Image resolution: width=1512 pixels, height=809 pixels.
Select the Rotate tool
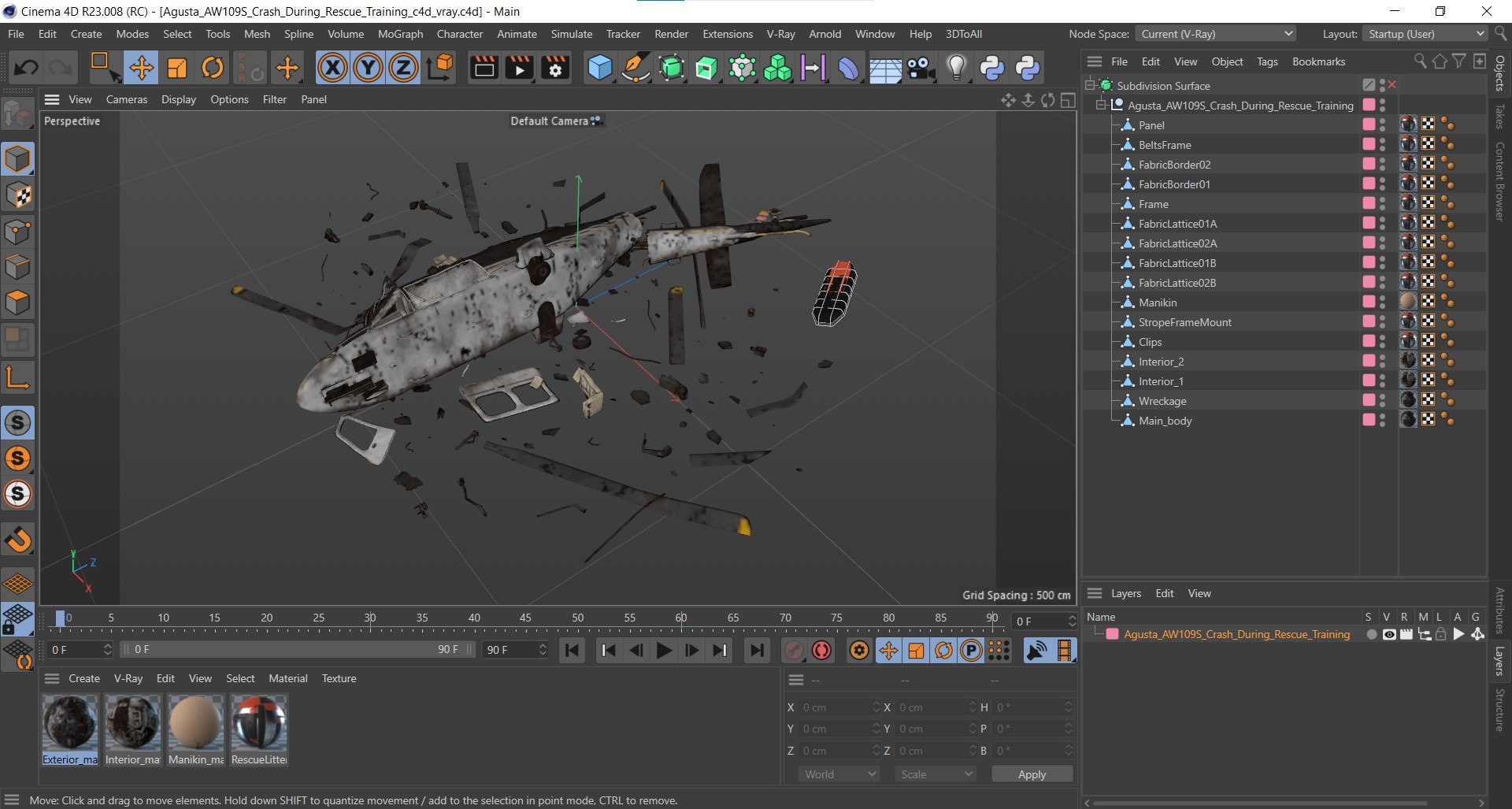[x=213, y=69]
